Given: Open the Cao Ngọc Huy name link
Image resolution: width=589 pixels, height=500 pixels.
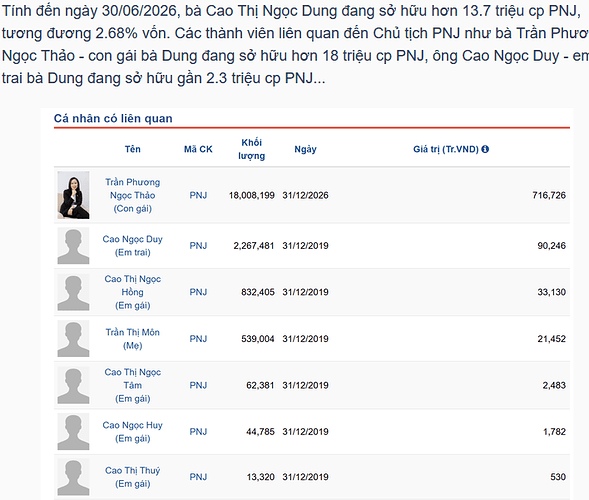Looking at the screenshot, I should coord(133,425).
